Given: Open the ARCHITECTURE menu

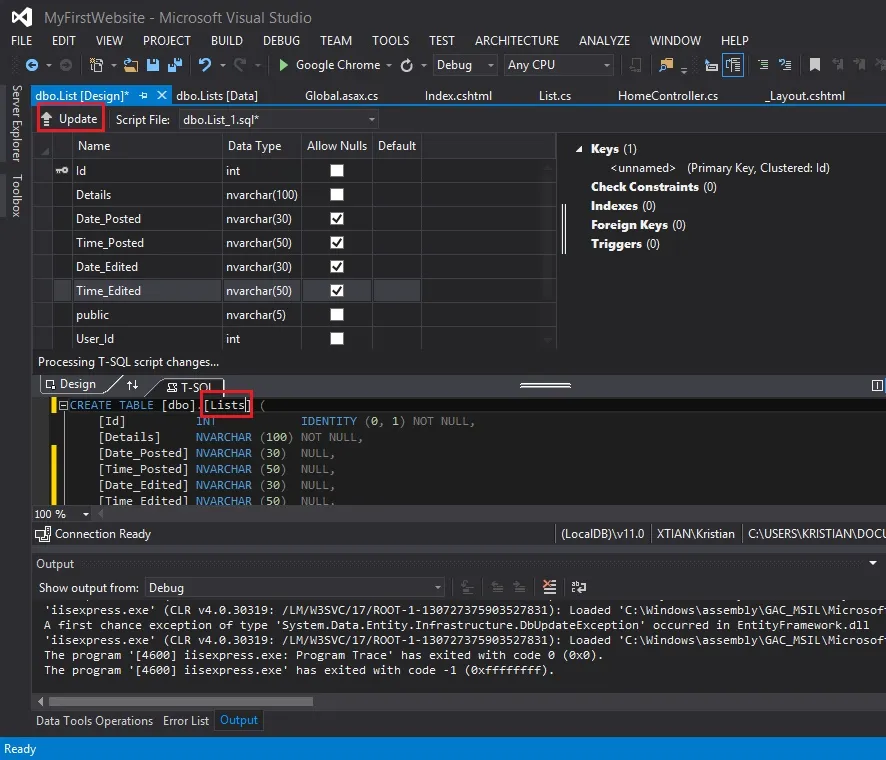Looking at the screenshot, I should tap(516, 41).
